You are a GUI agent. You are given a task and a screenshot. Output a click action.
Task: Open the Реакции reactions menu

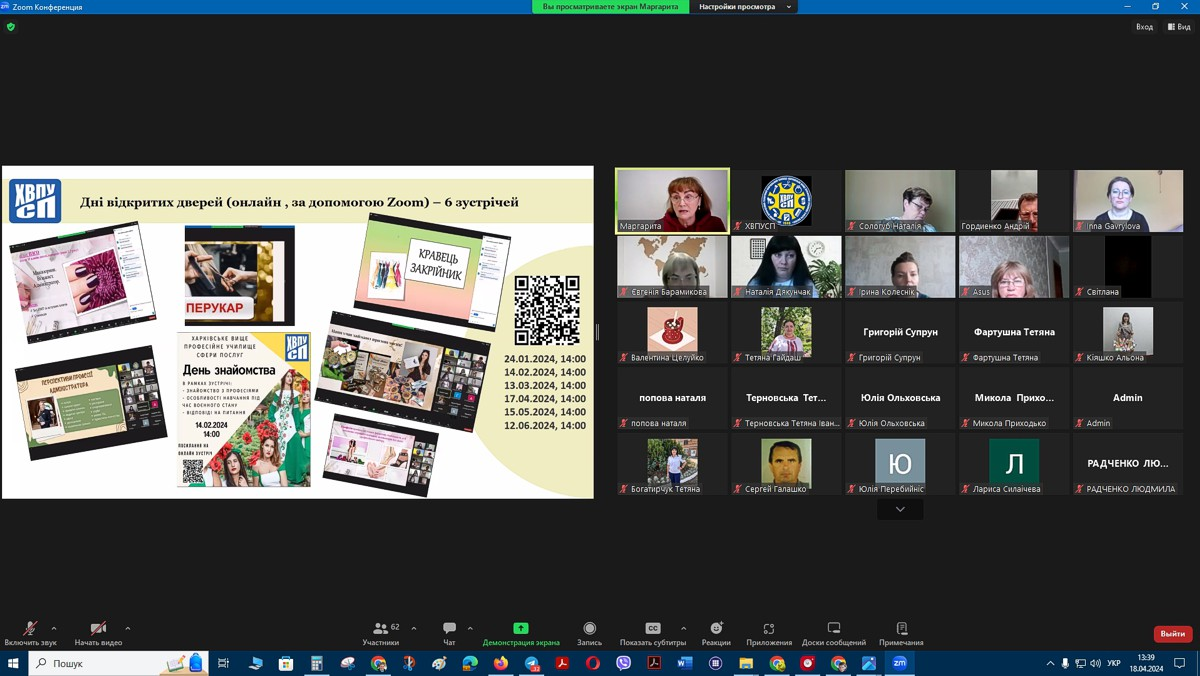(716, 634)
